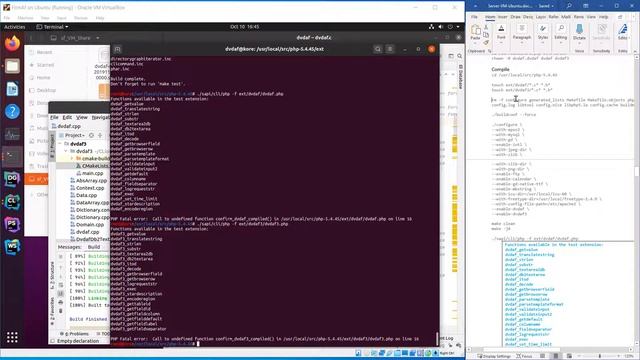The height and width of the screenshot is (360, 640).
Task: Open Context.cpp in CLion project tree
Action: click(90, 188)
